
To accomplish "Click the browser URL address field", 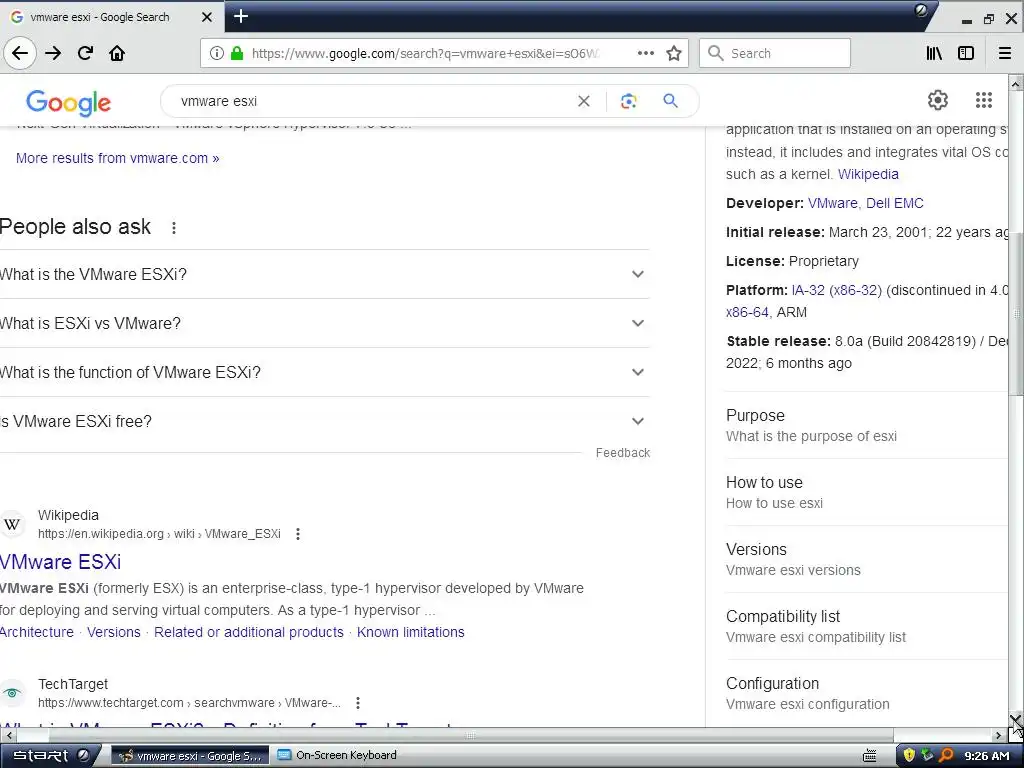I will click(424, 54).
